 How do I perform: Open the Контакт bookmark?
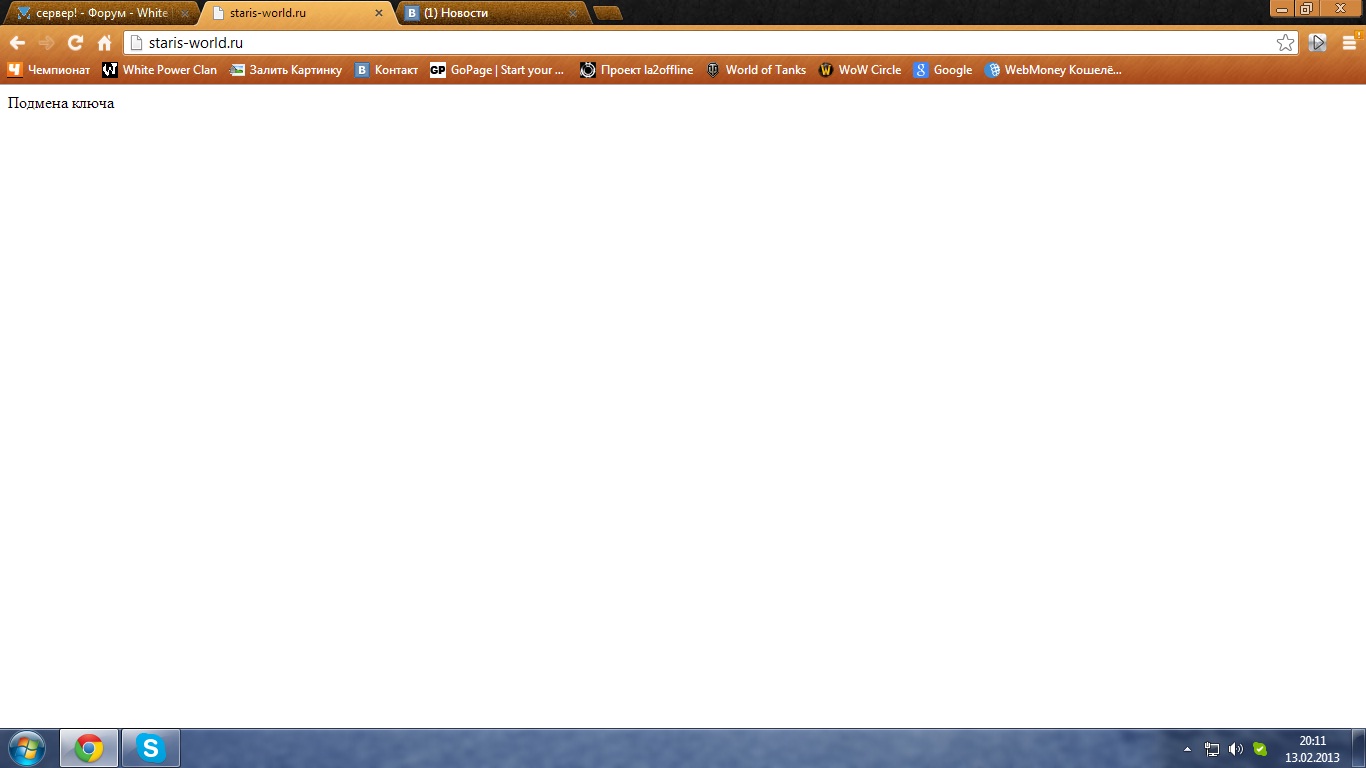coord(387,70)
